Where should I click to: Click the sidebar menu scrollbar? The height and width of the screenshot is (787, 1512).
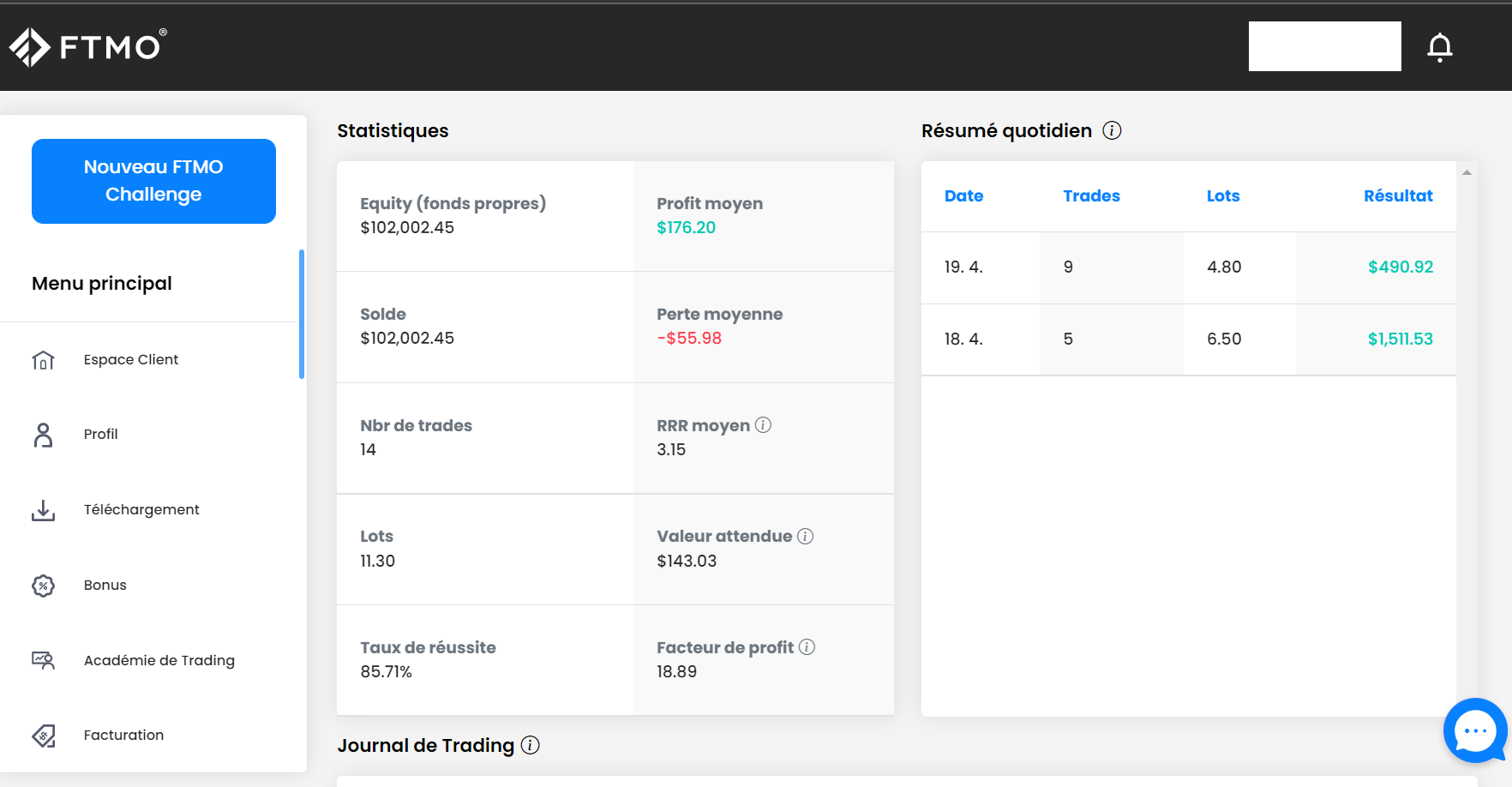[302, 314]
